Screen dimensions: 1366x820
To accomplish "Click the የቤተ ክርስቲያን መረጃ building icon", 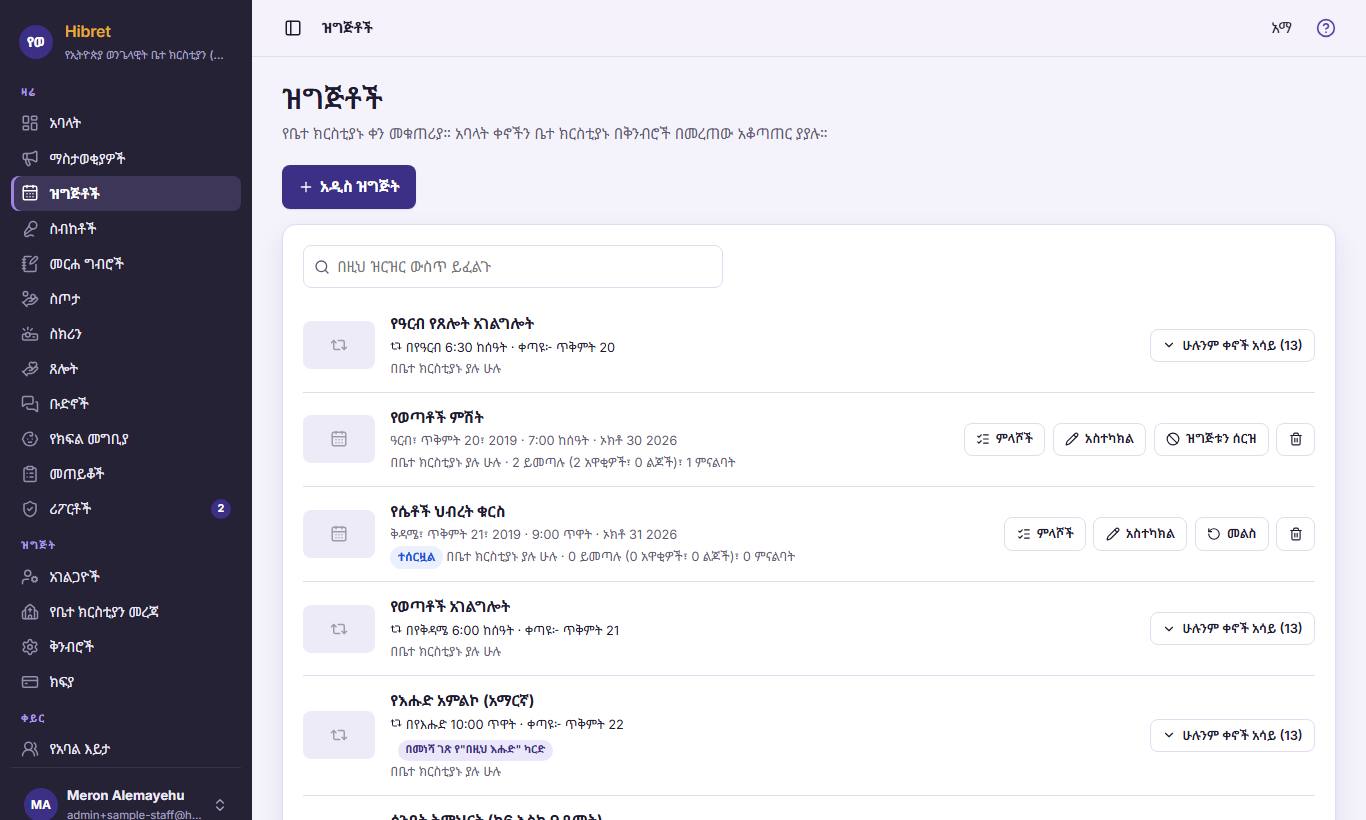I will tap(30, 612).
